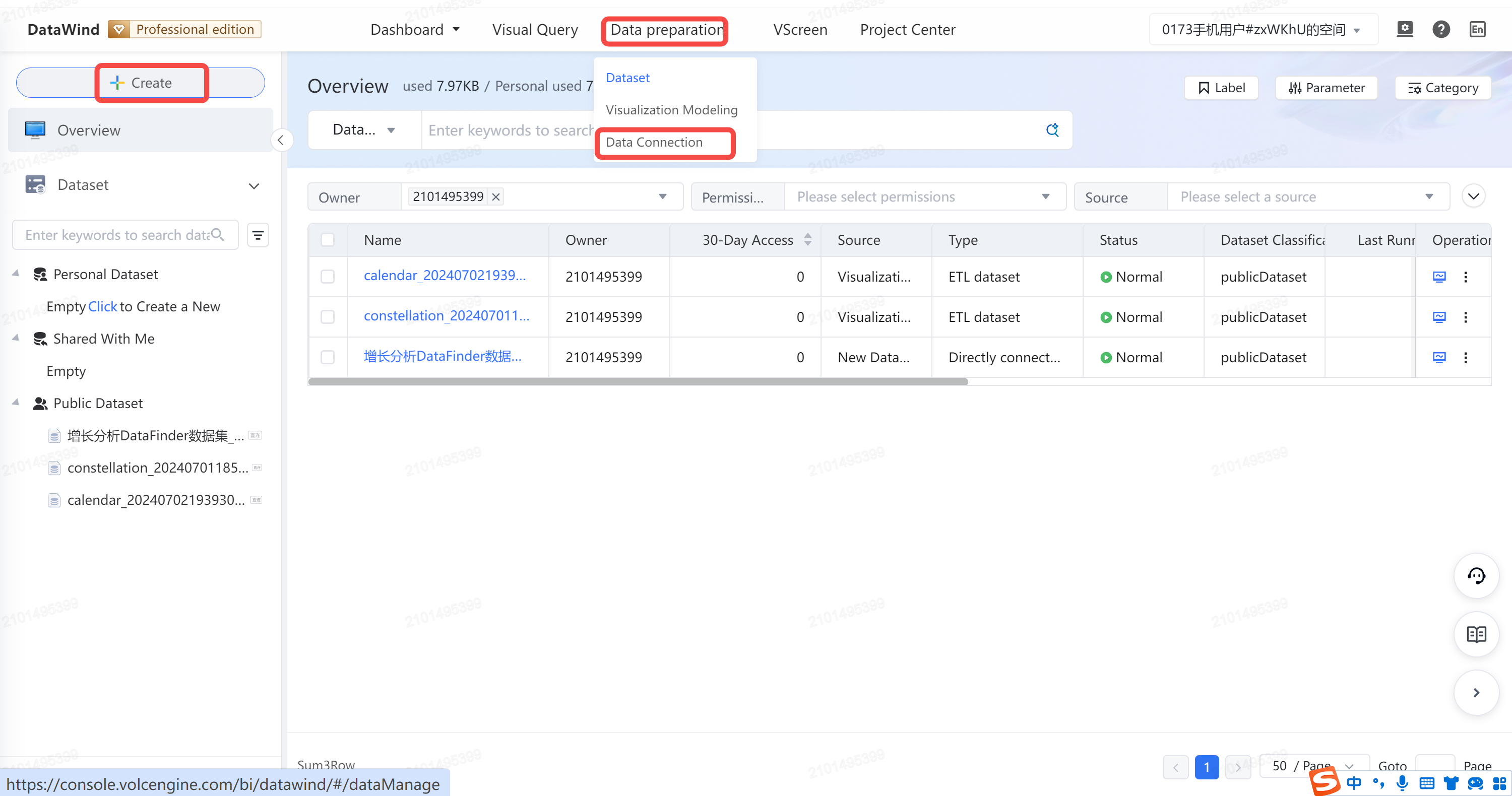
Task: Open the 50 / Page size dropdown
Action: click(x=1314, y=766)
